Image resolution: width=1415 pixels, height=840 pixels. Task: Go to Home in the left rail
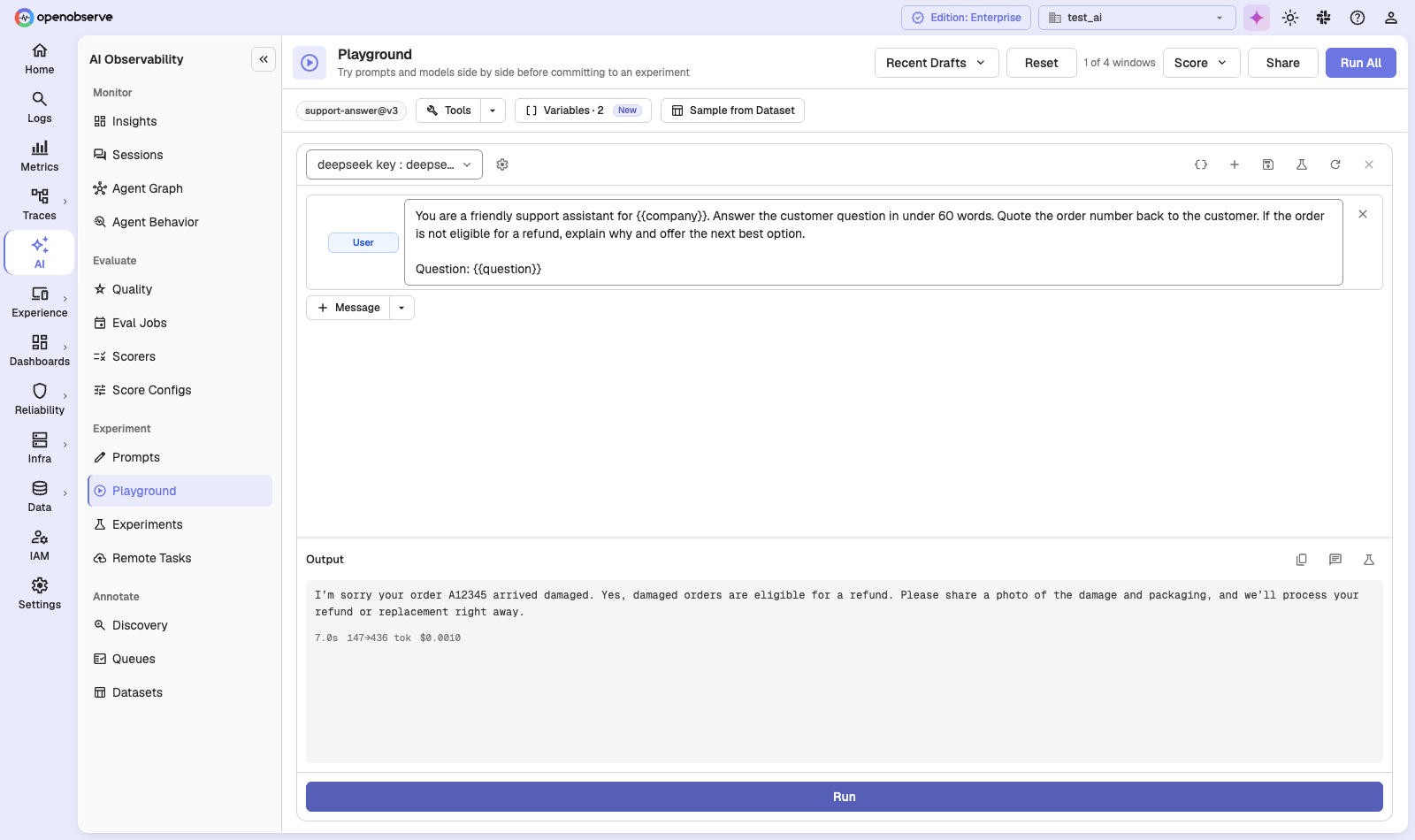(x=40, y=58)
